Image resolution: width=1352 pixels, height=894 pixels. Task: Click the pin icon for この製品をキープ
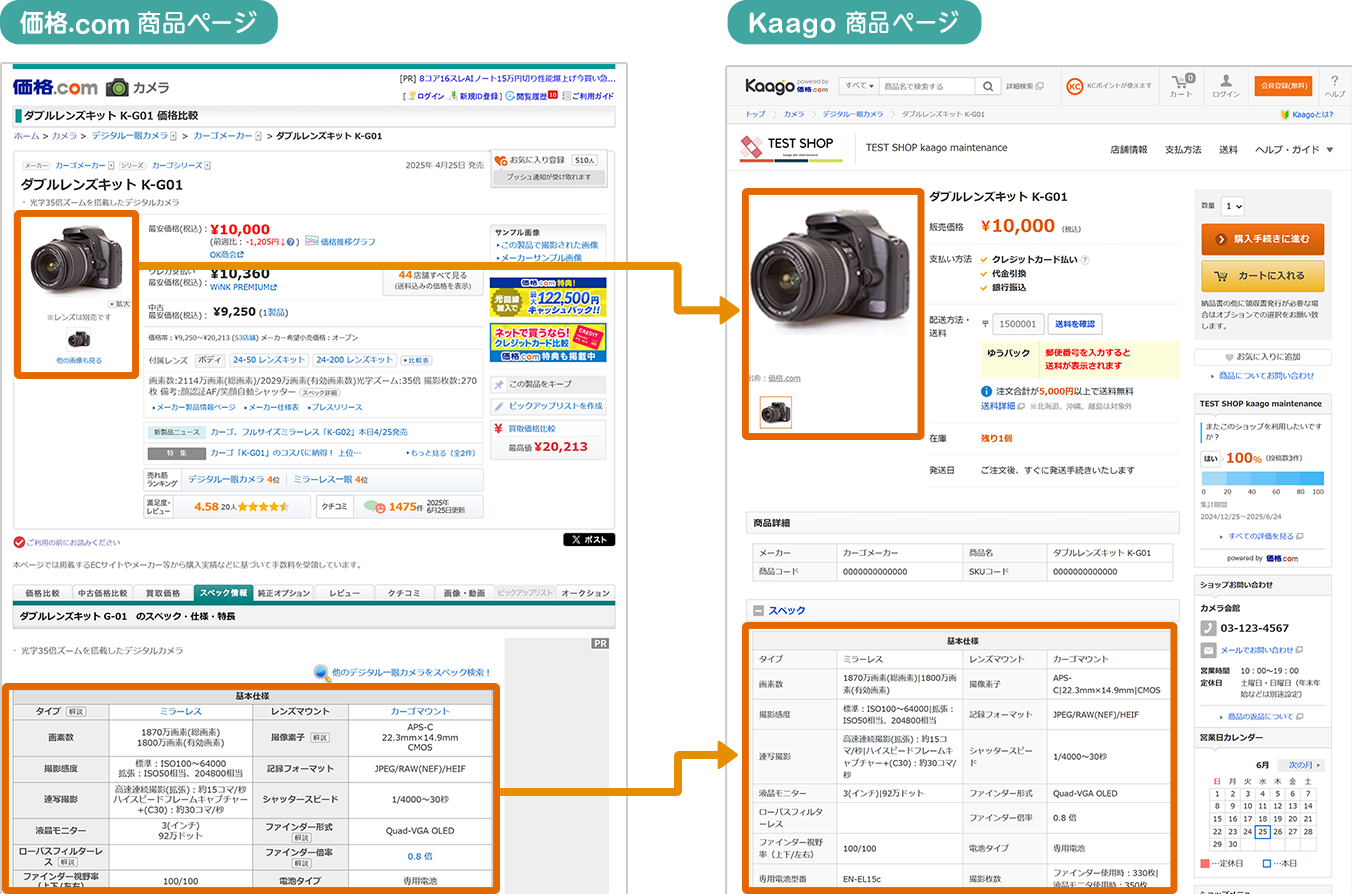(499, 384)
